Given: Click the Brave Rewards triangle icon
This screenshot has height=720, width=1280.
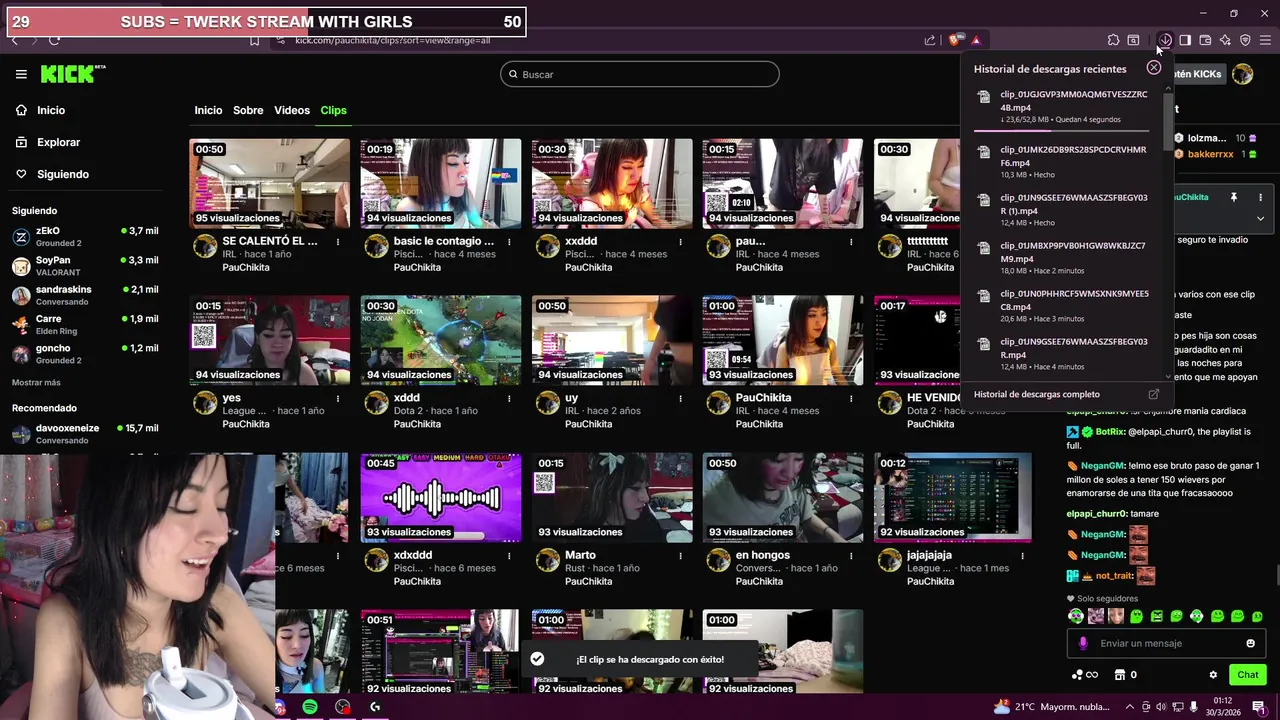Looking at the screenshot, I should (x=976, y=40).
